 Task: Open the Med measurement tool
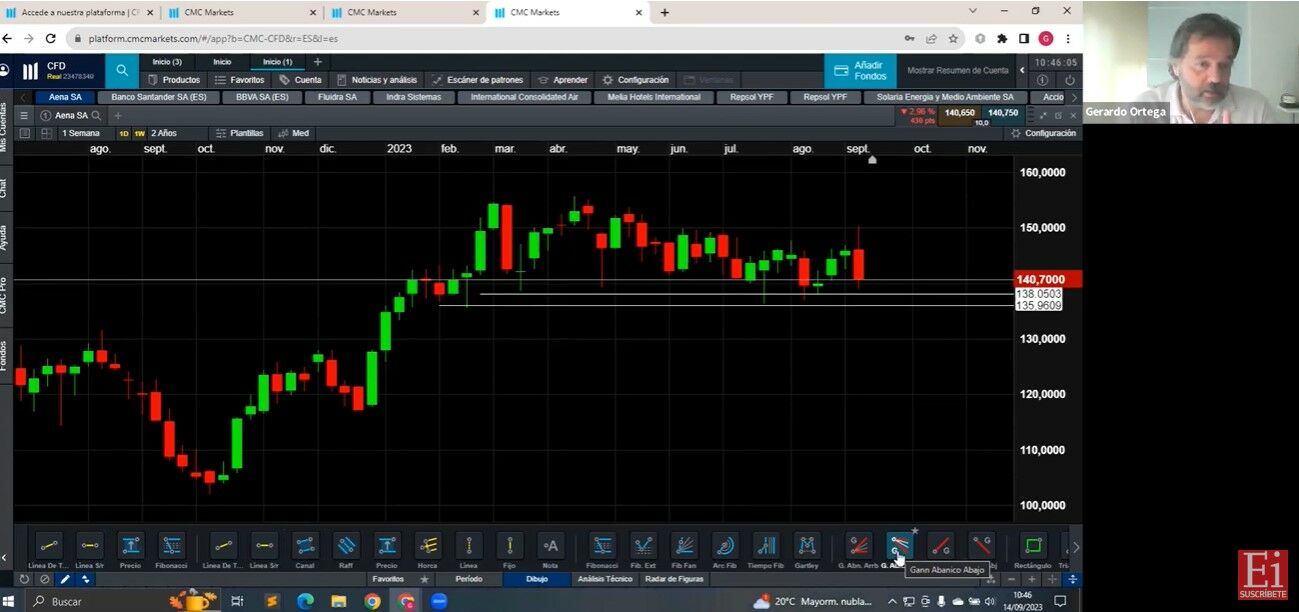click(x=294, y=133)
